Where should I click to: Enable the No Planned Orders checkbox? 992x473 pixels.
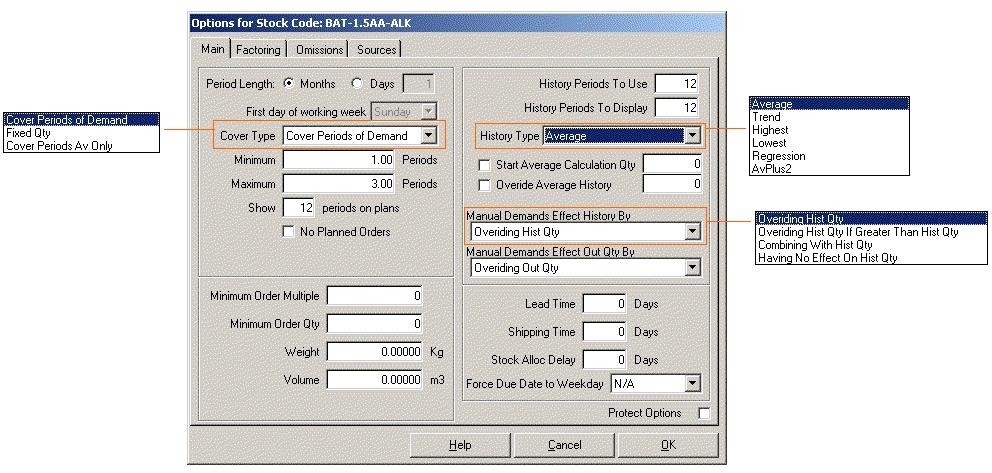290,232
